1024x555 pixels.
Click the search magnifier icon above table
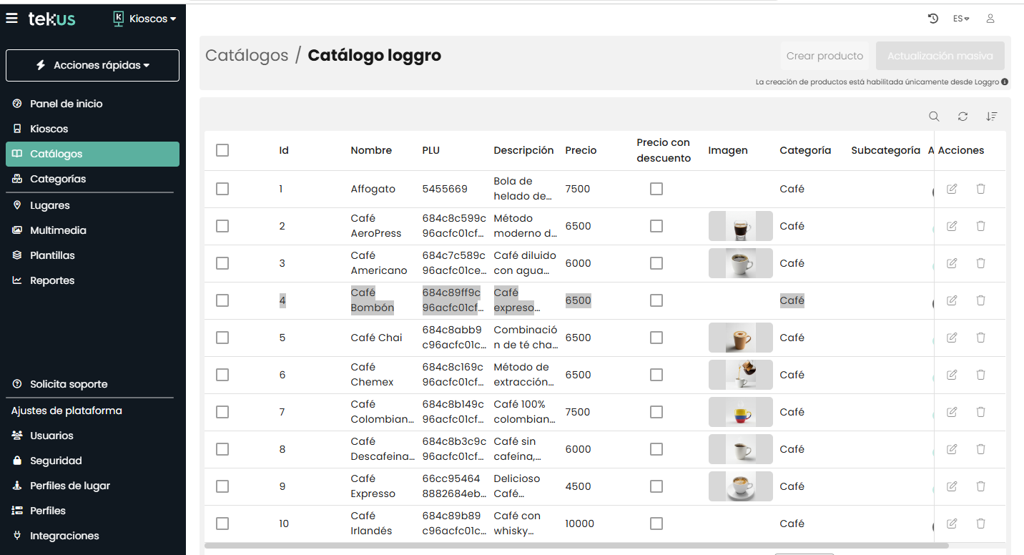[934, 117]
